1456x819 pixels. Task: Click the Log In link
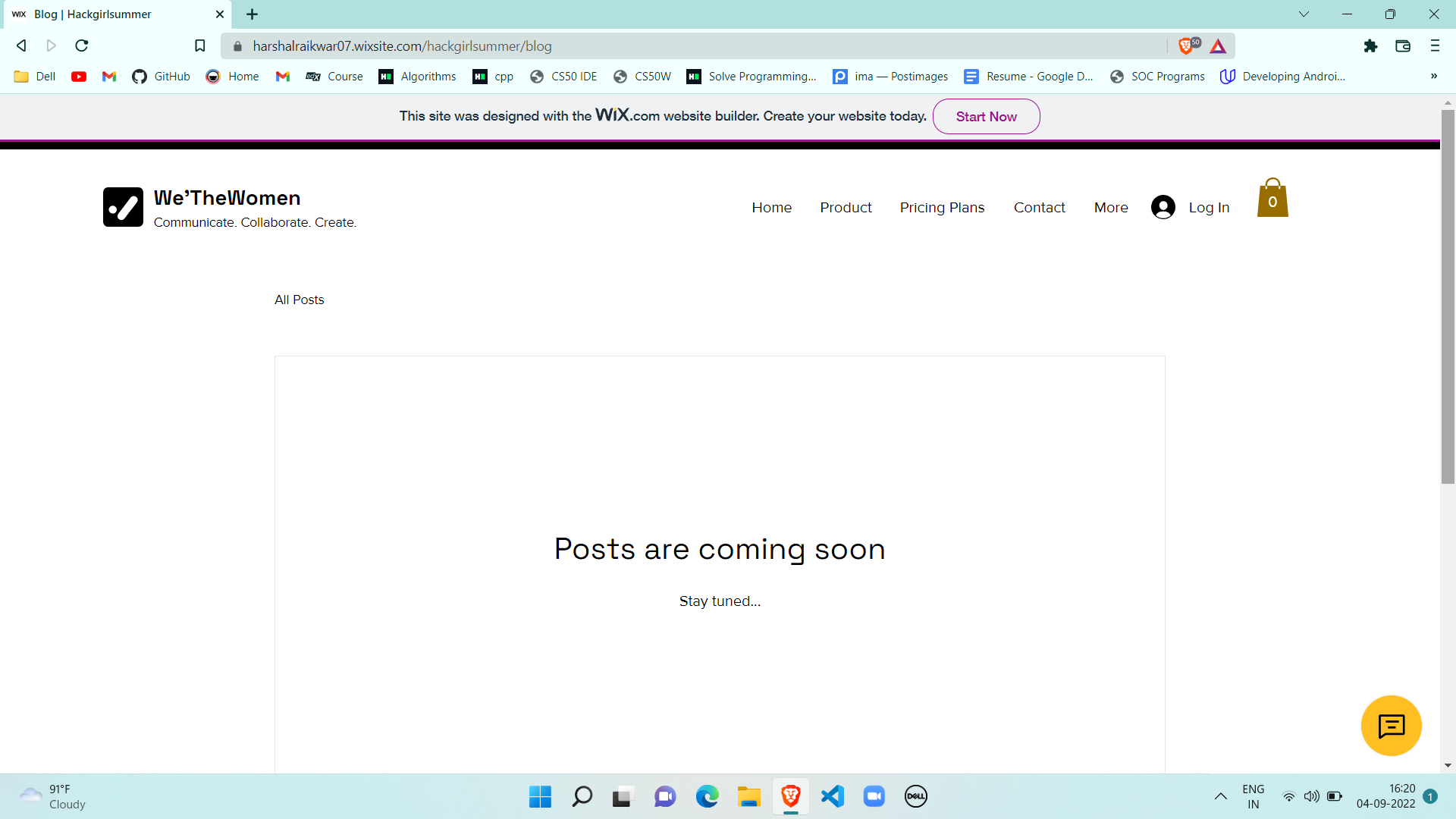(1209, 208)
